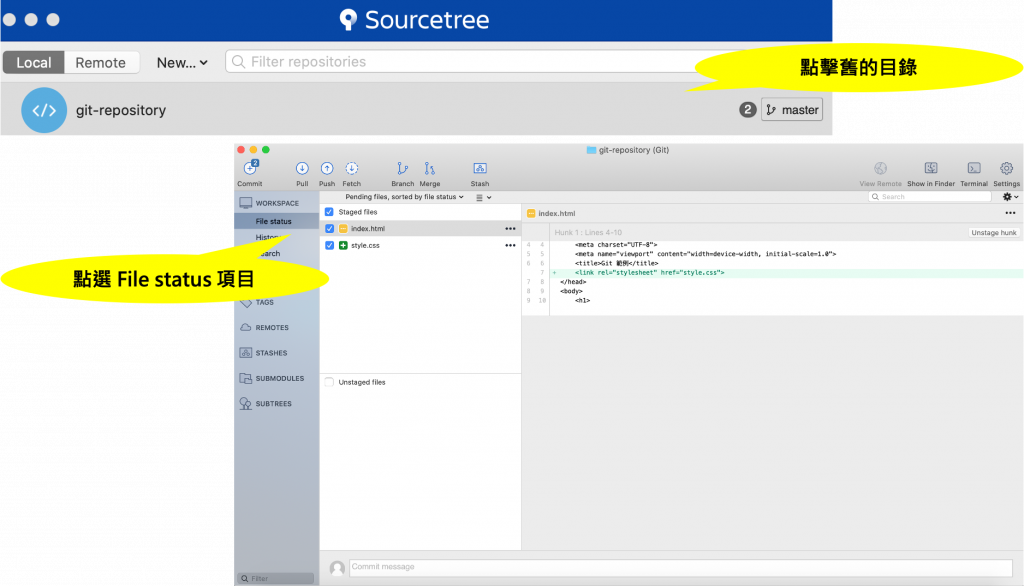Open the Merge tool
Screen dimensions: 1024x586
point(429,169)
